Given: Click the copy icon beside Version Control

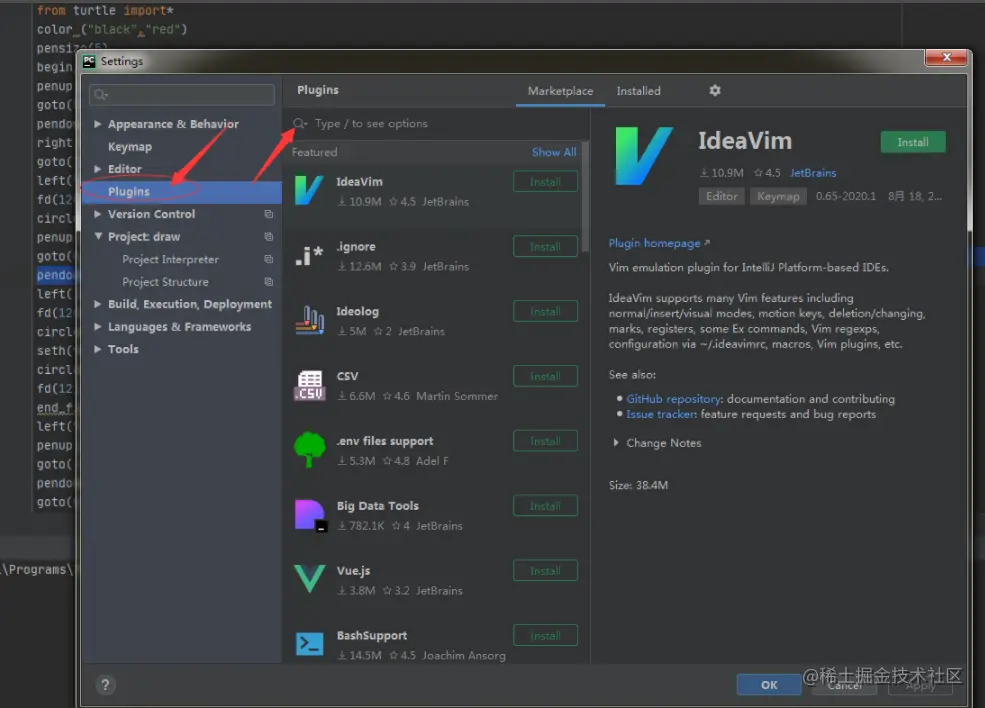Looking at the screenshot, I should click(269, 214).
